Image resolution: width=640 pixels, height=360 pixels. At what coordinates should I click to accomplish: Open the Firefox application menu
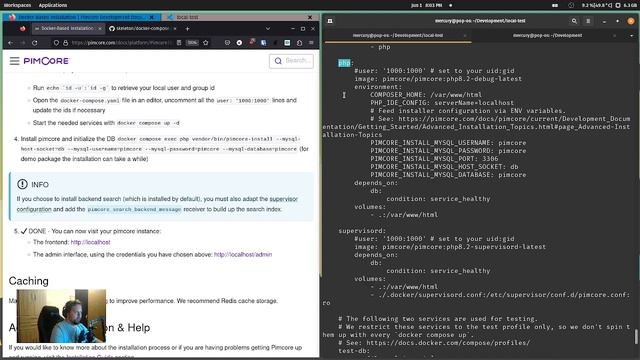(311, 42)
